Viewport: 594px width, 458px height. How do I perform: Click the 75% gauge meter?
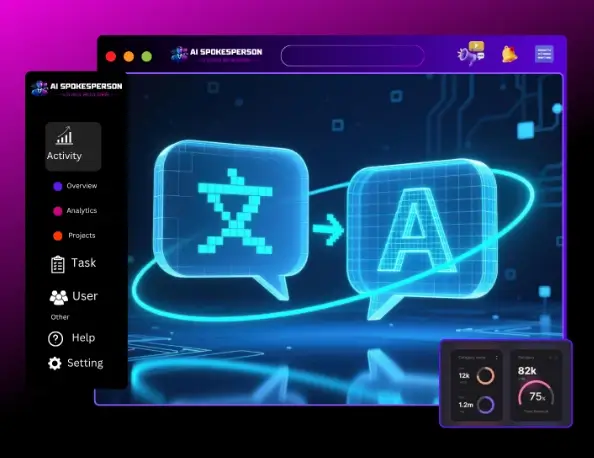pos(536,395)
